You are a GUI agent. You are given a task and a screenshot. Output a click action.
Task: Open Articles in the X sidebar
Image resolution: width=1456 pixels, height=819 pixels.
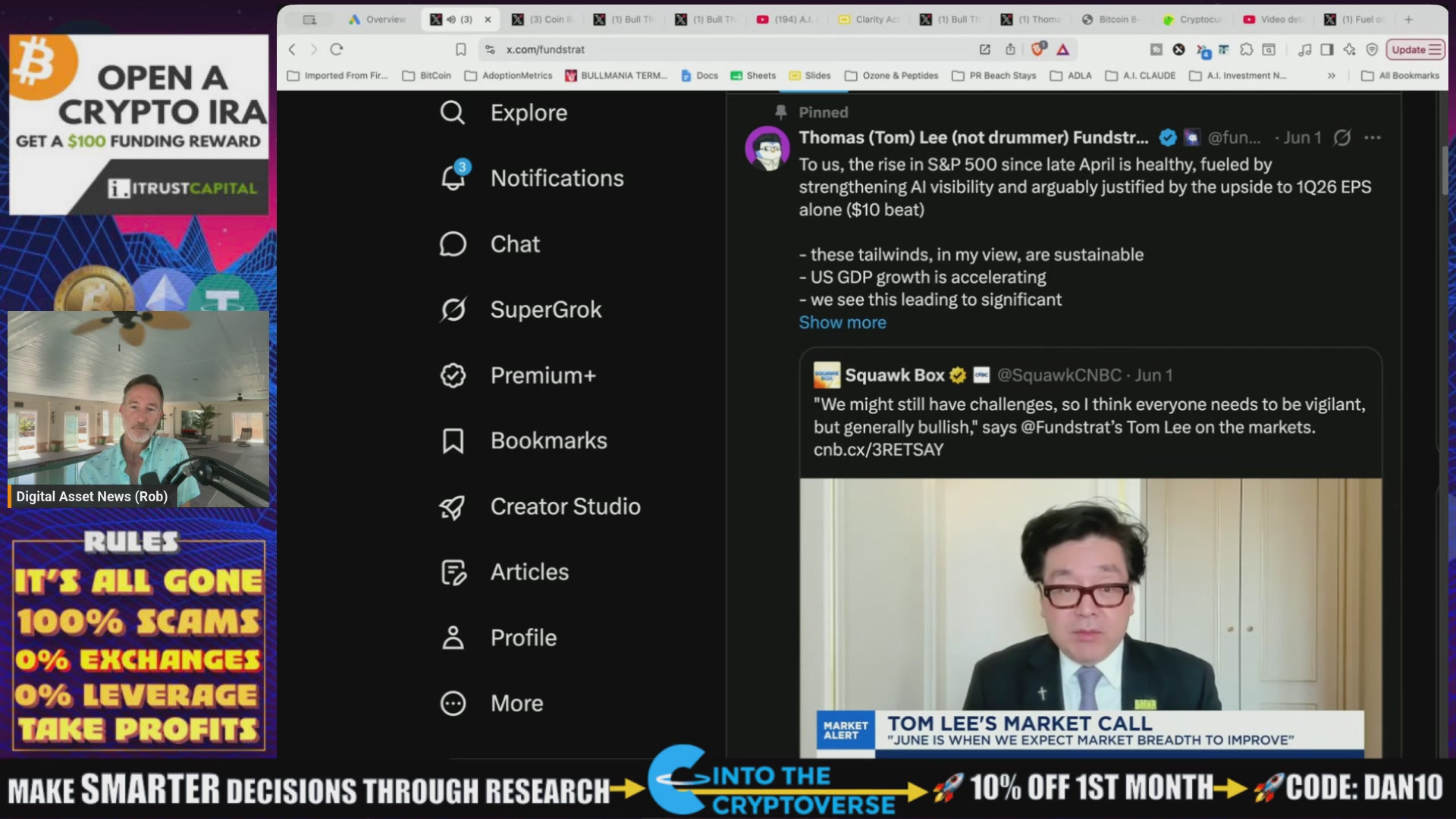[x=504, y=572]
